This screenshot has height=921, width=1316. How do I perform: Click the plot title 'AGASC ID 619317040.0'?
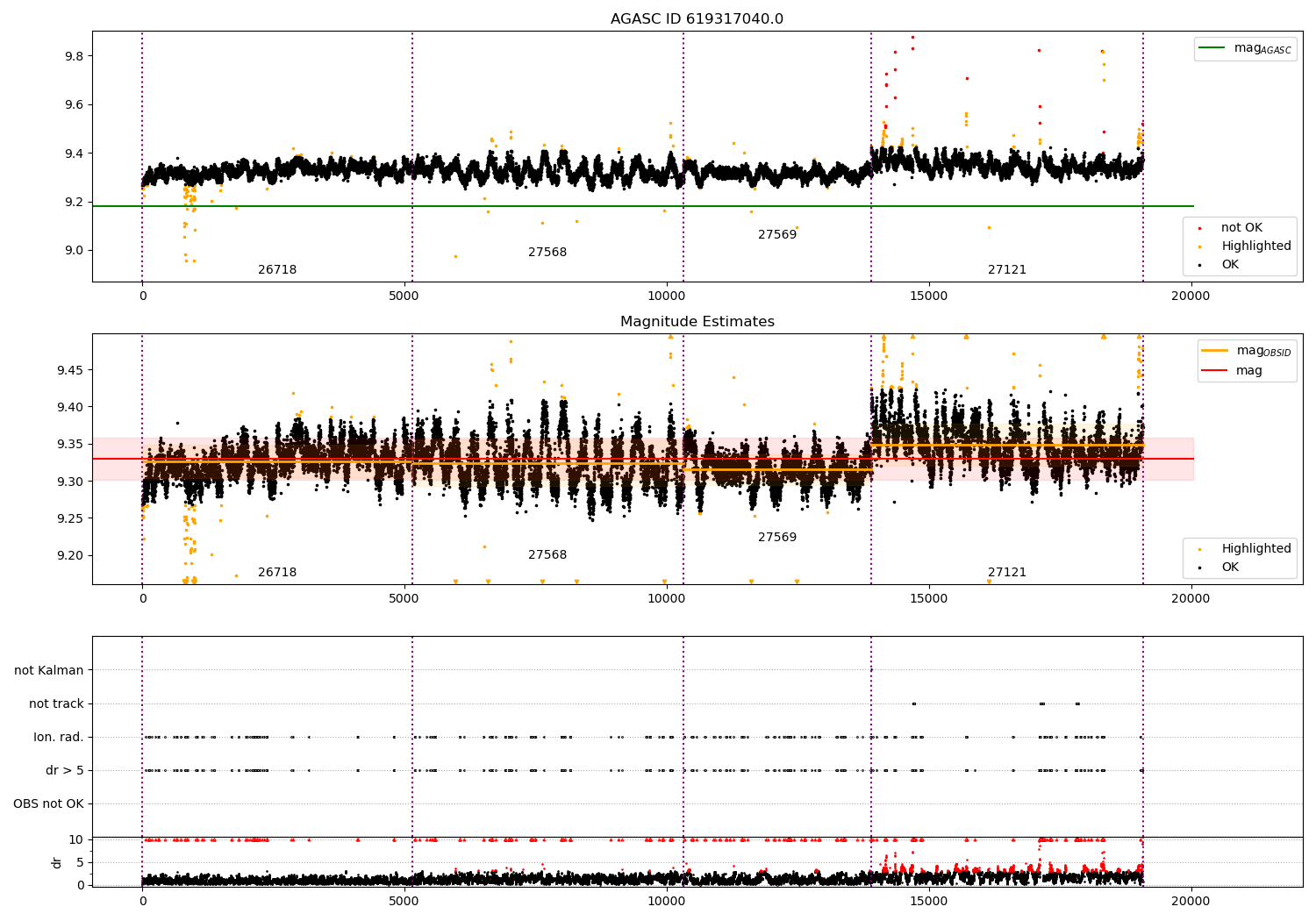point(697,19)
